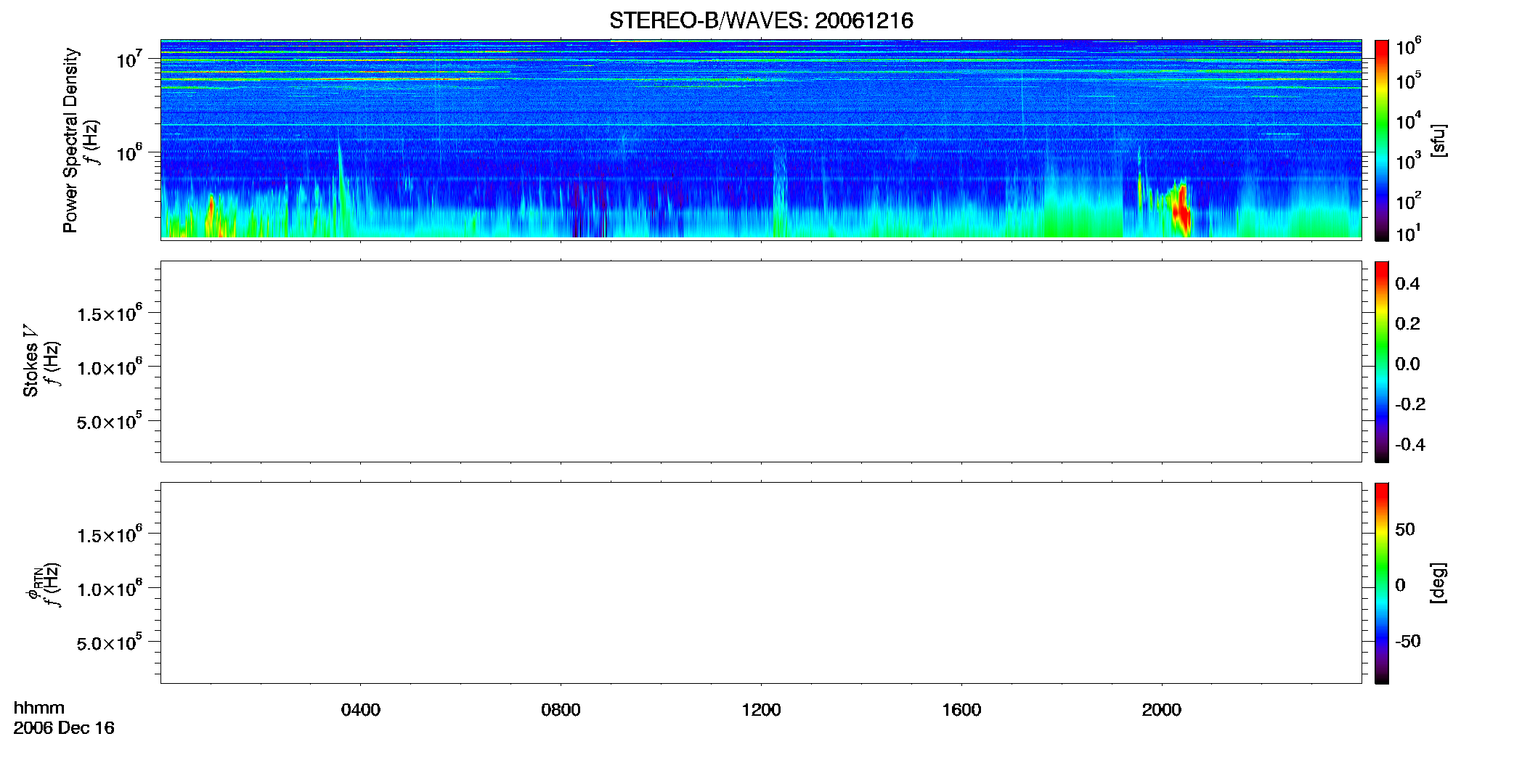
Task: Click the phi RTN degrees color bar
Action: pos(1381,583)
